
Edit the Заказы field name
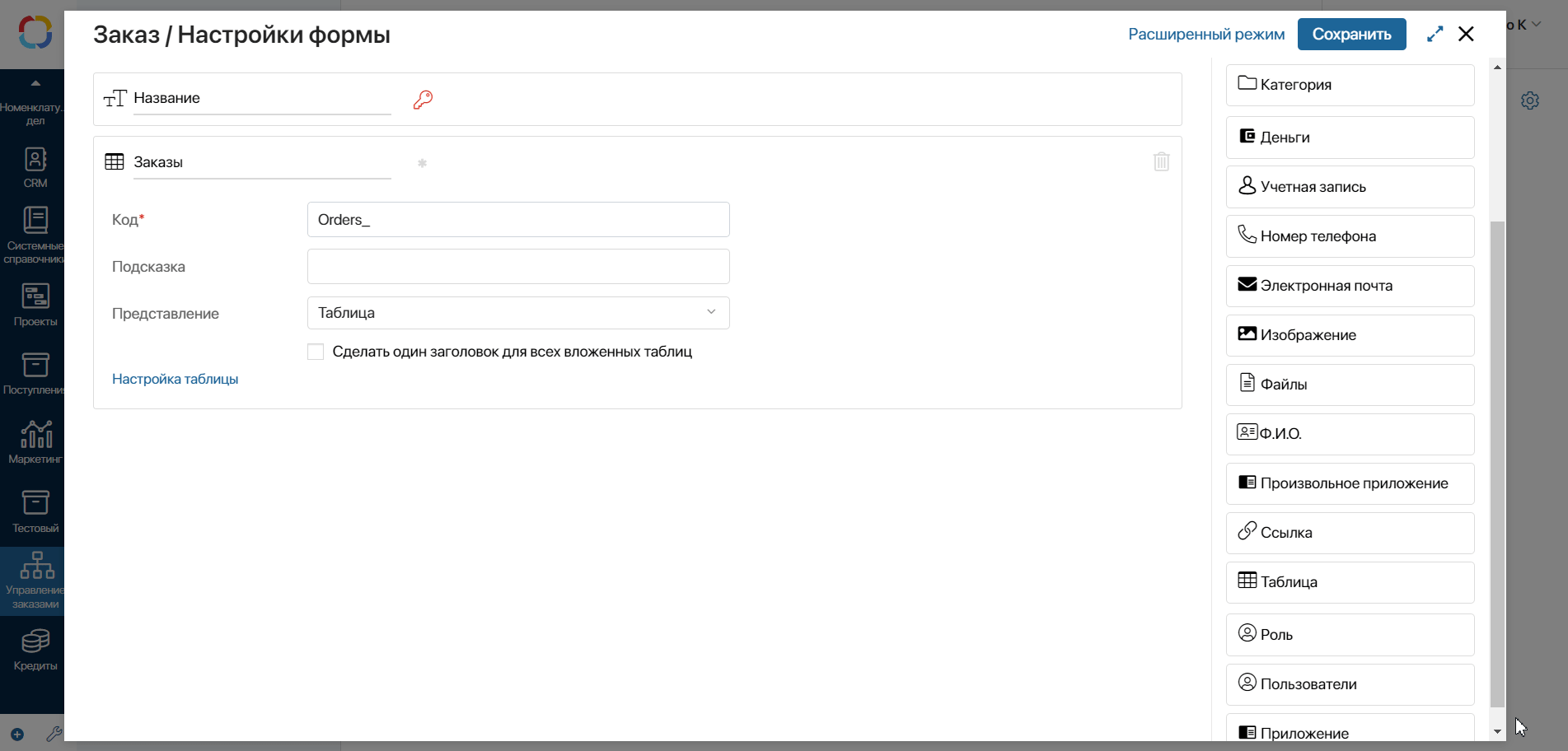[262, 163]
